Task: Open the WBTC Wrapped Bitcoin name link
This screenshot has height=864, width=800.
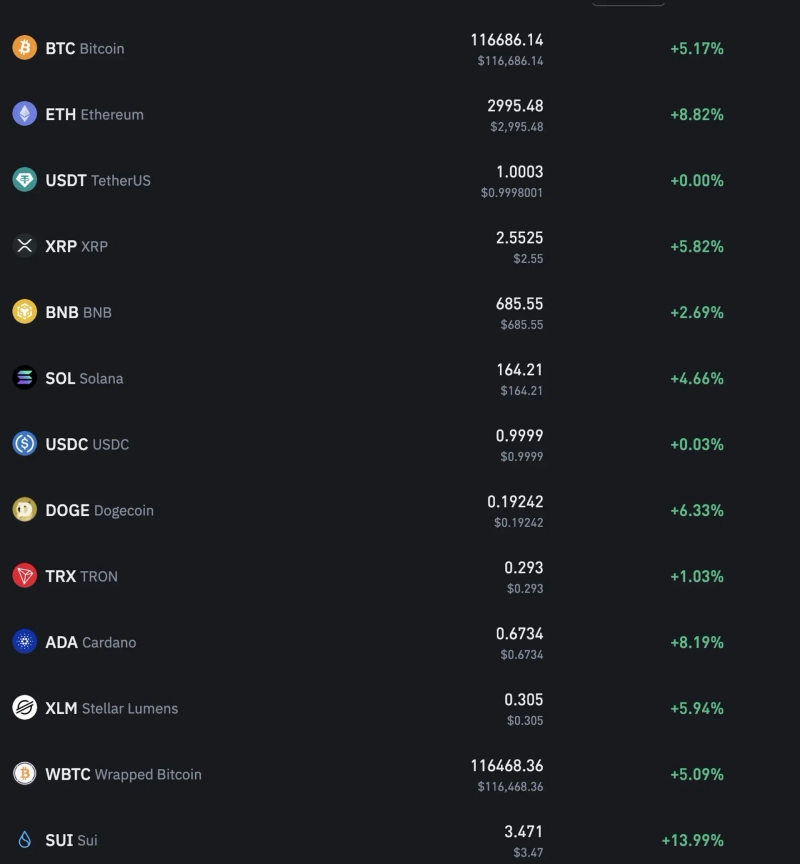Action: [123, 774]
